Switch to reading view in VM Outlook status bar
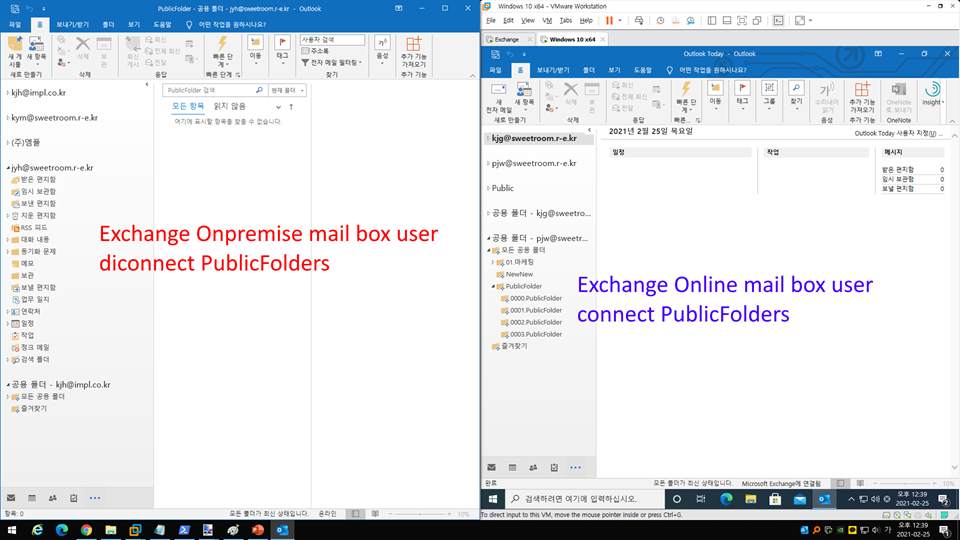 (x=860, y=483)
